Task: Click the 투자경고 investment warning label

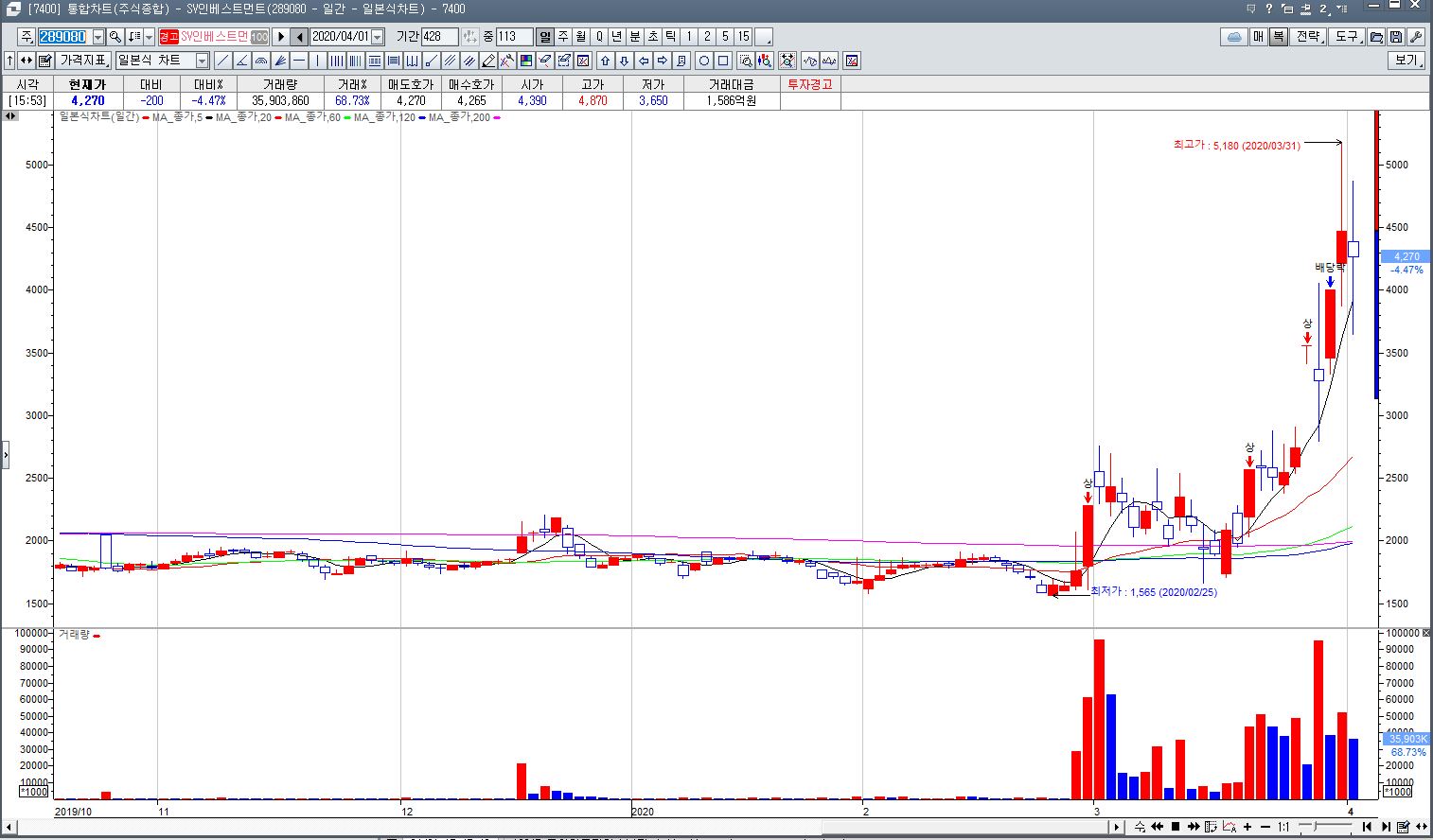Action: [x=810, y=84]
